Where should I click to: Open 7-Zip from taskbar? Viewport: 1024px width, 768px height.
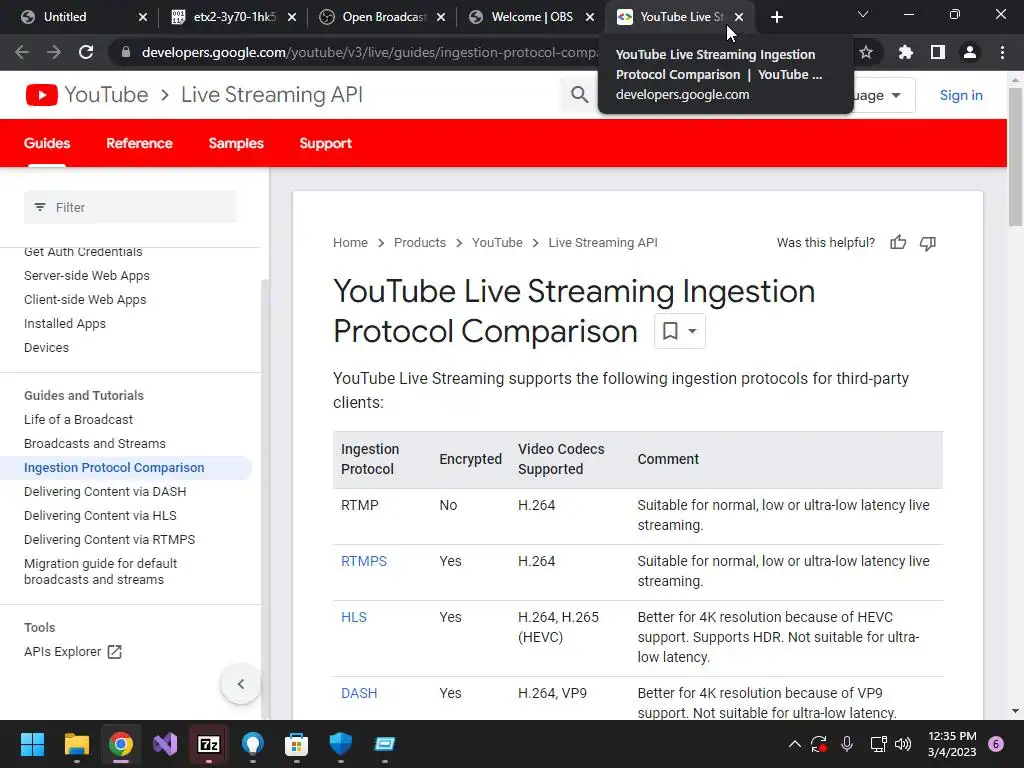[x=209, y=744]
